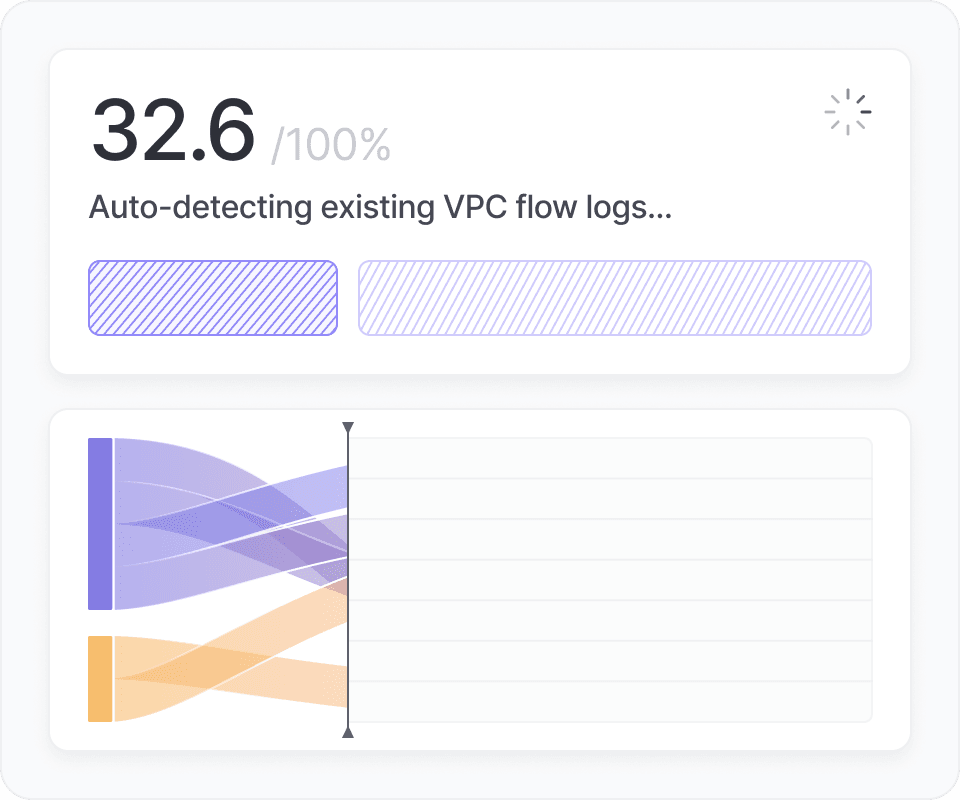
Task: Click the bottom row of the empty grid
Action: [x=610, y=701]
